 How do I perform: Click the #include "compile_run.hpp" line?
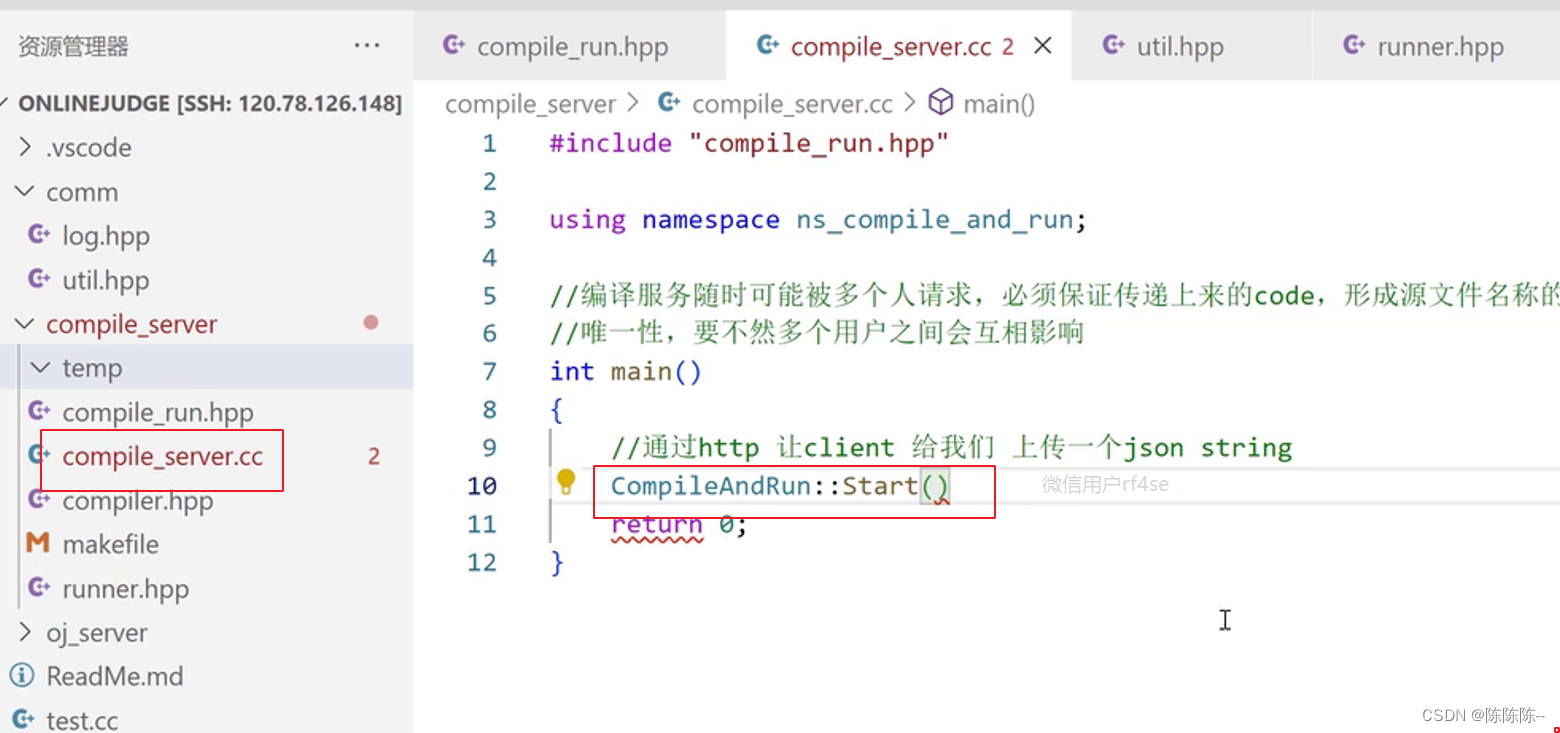pyautogui.click(x=749, y=143)
